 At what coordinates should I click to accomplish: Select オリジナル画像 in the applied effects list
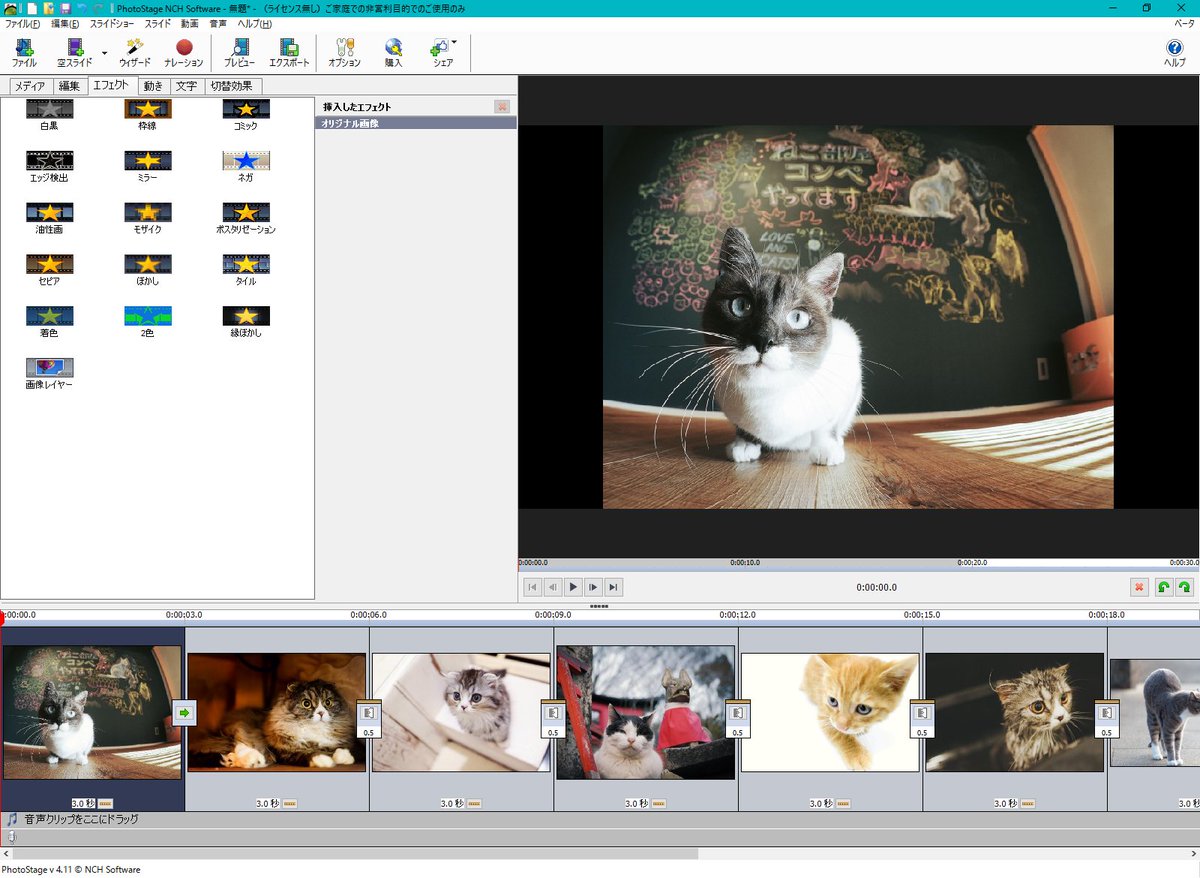point(417,123)
